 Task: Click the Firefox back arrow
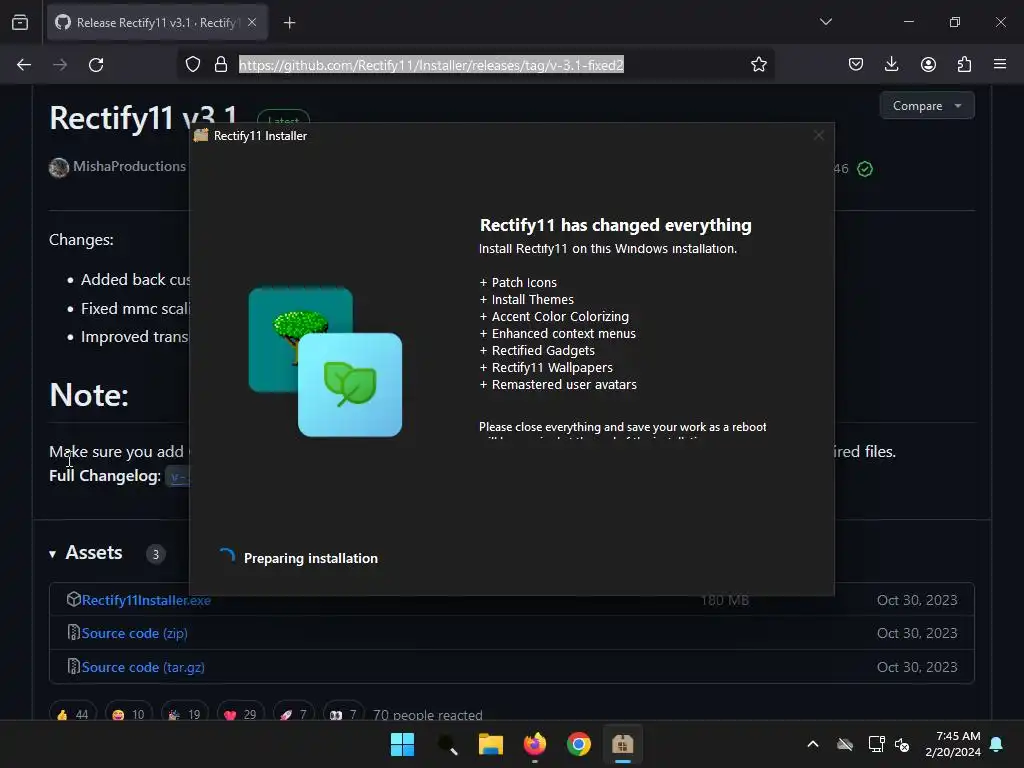click(24, 65)
